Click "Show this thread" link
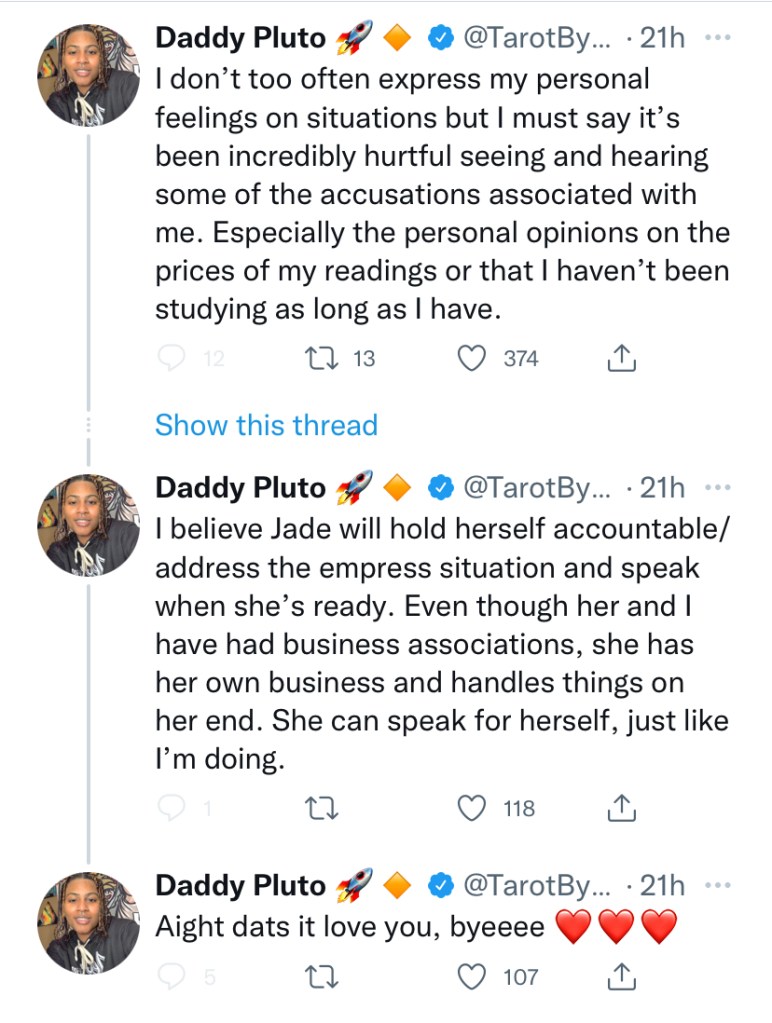Image resolution: width=772 pixels, height=1023 pixels. (x=266, y=425)
